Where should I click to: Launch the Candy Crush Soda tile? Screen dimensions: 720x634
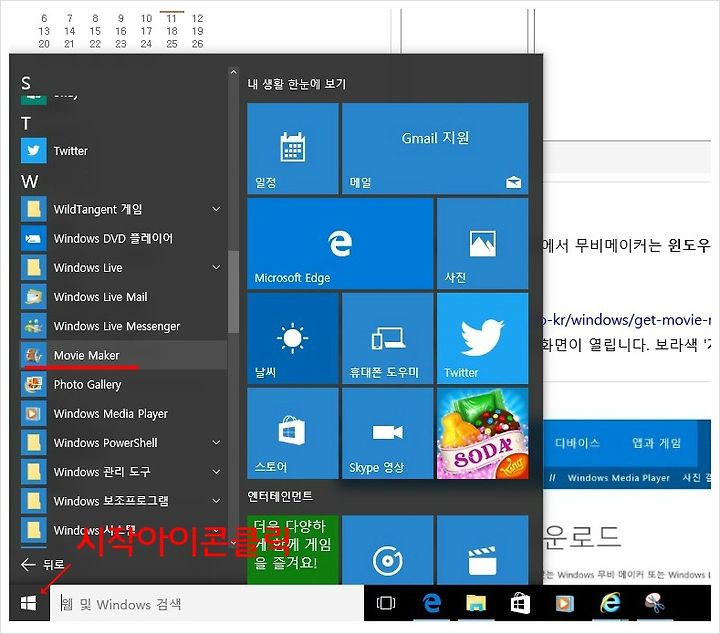[x=483, y=434]
